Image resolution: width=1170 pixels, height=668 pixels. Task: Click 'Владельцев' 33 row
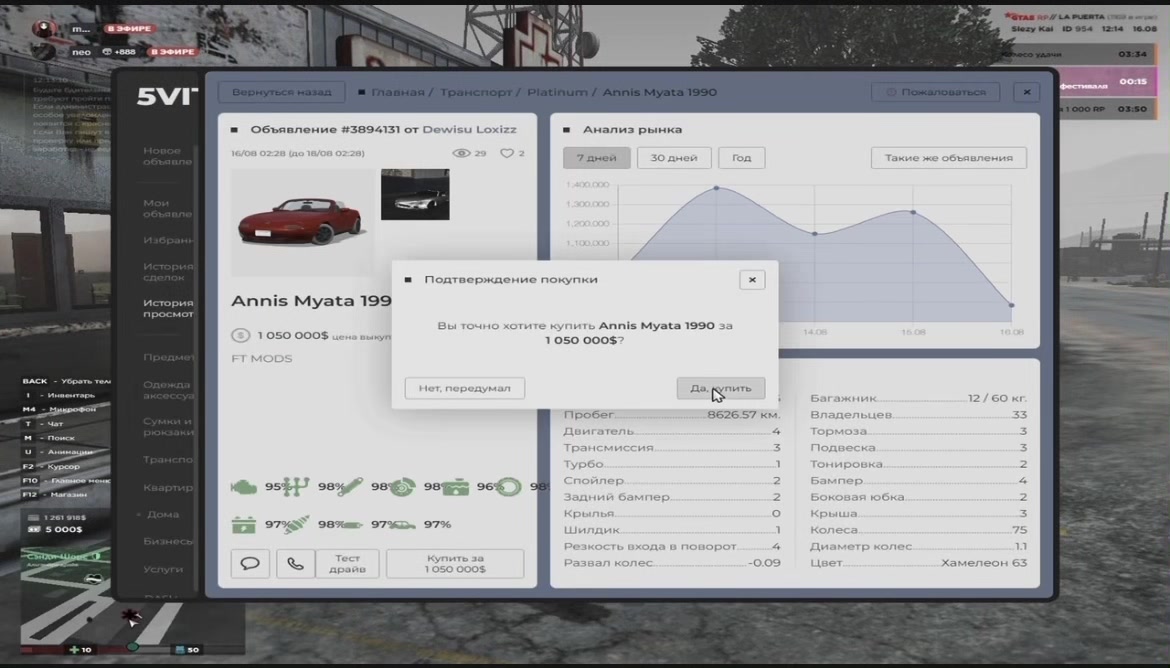click(x=919, y=415)
